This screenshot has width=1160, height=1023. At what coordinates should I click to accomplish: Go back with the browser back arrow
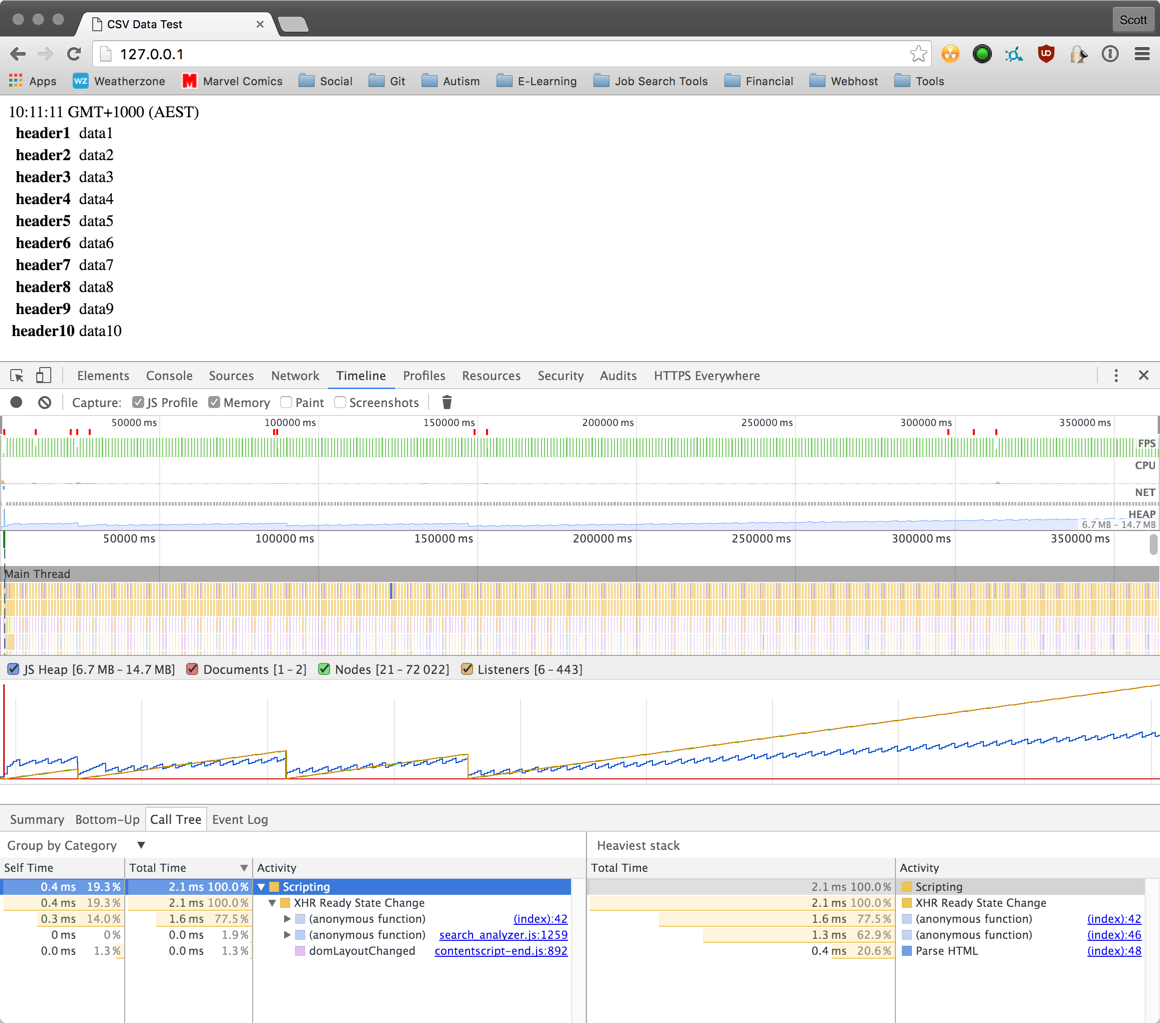[x=18, y=54]
